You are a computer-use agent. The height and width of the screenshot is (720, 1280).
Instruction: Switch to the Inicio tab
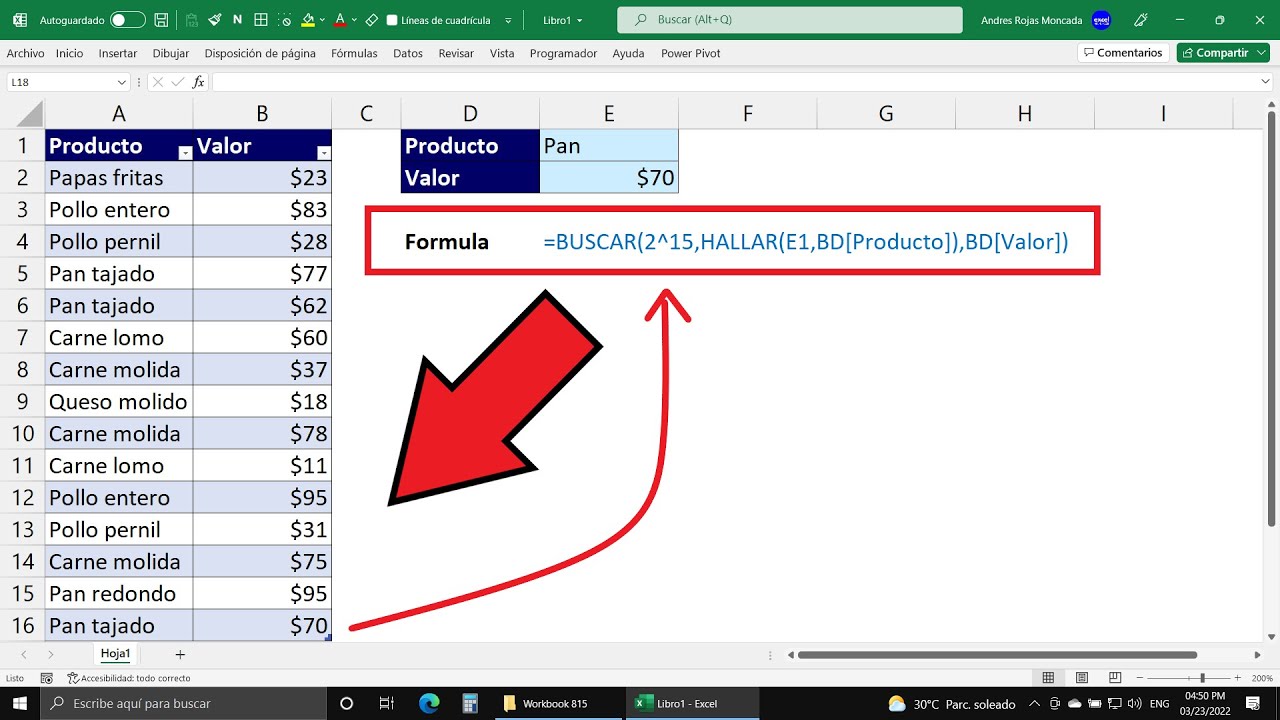point(70,53)
